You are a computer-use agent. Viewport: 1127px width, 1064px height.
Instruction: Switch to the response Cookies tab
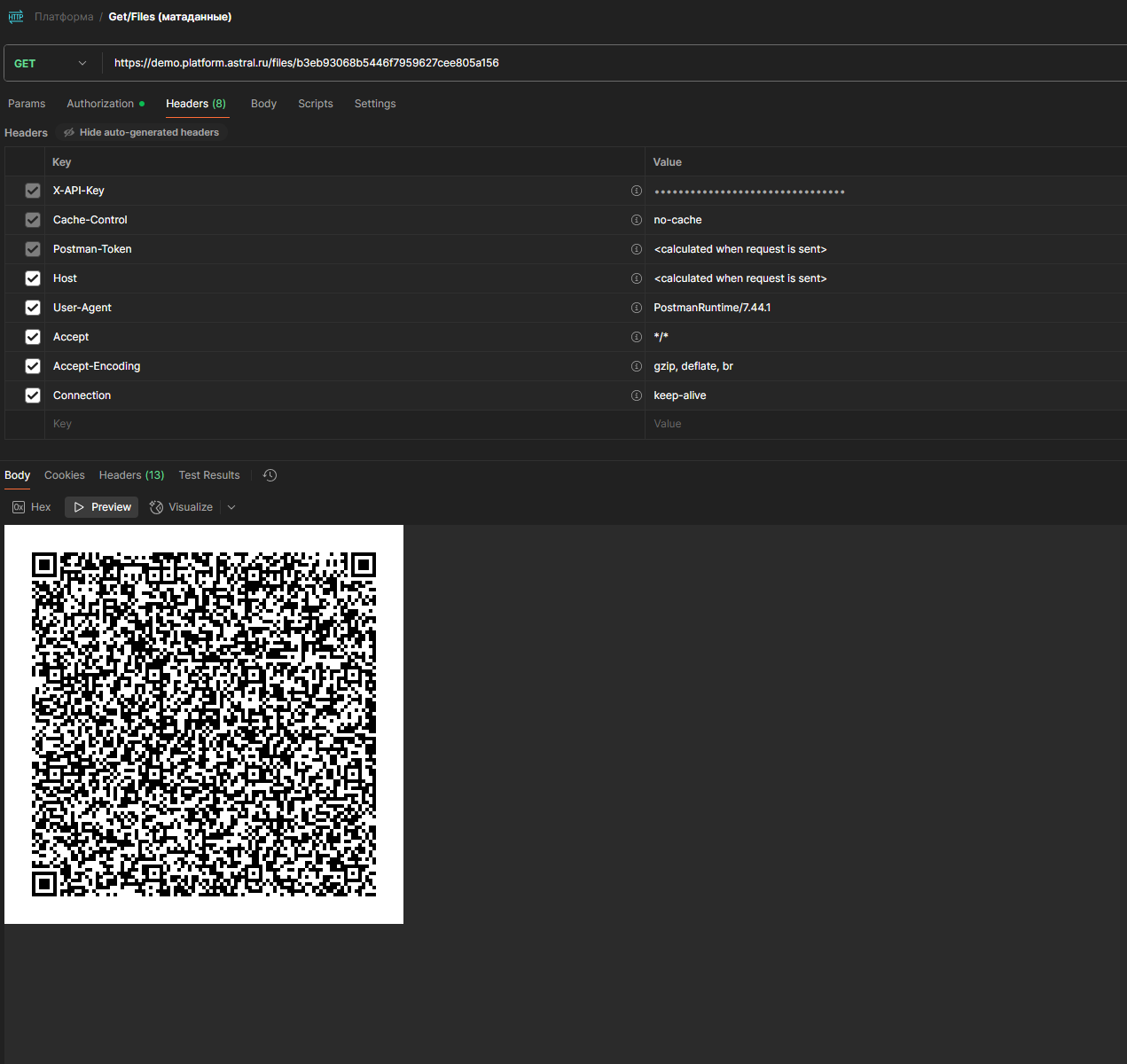pyautogui.click(x=65, y=475)
